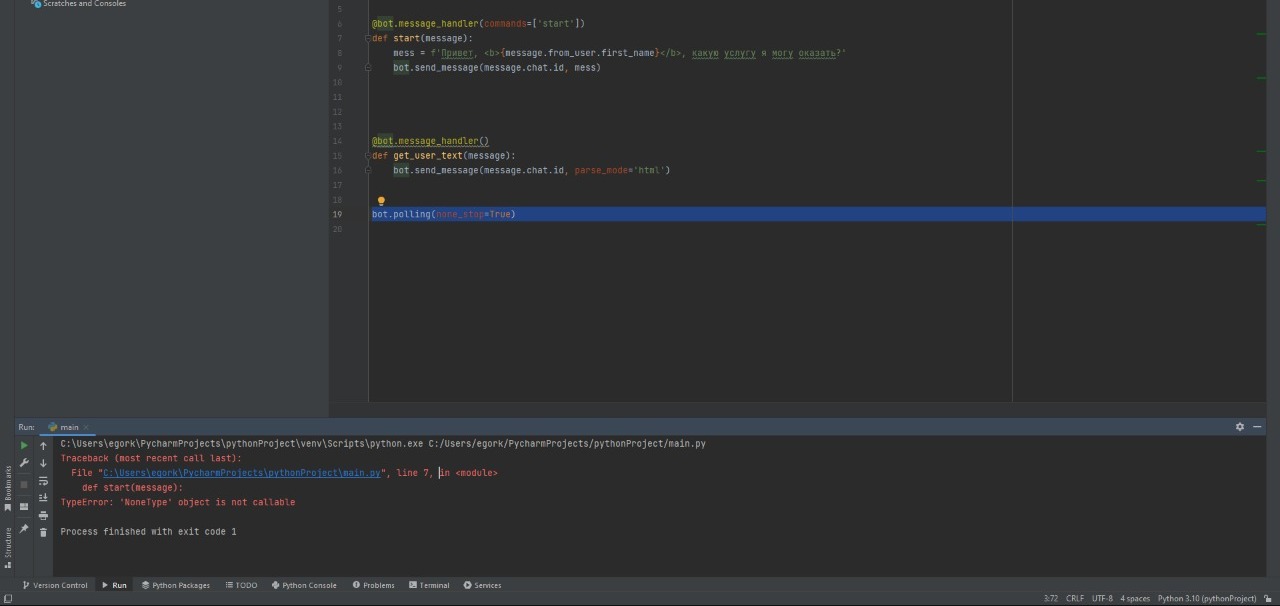Click the lightbulb intention action icon
Image resolution: width=1280 pixels, height=606 pixels.
(x=381, y=201)
